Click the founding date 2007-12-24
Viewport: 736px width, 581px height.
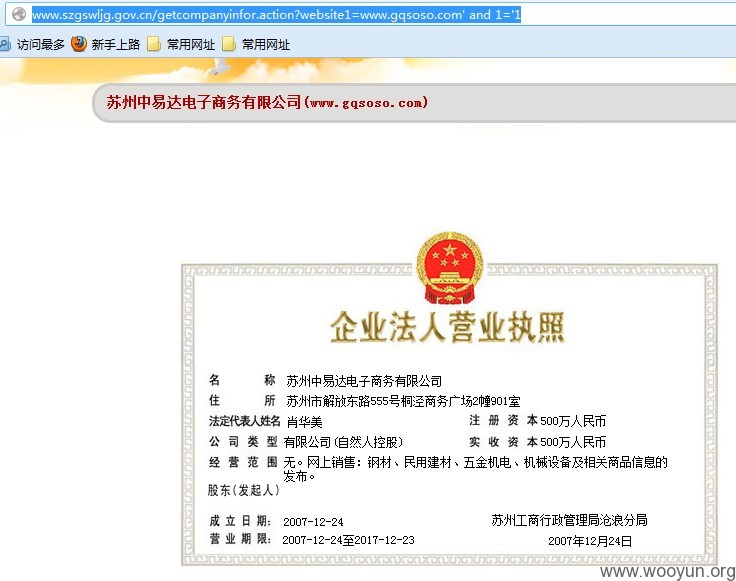coord(313,522)
